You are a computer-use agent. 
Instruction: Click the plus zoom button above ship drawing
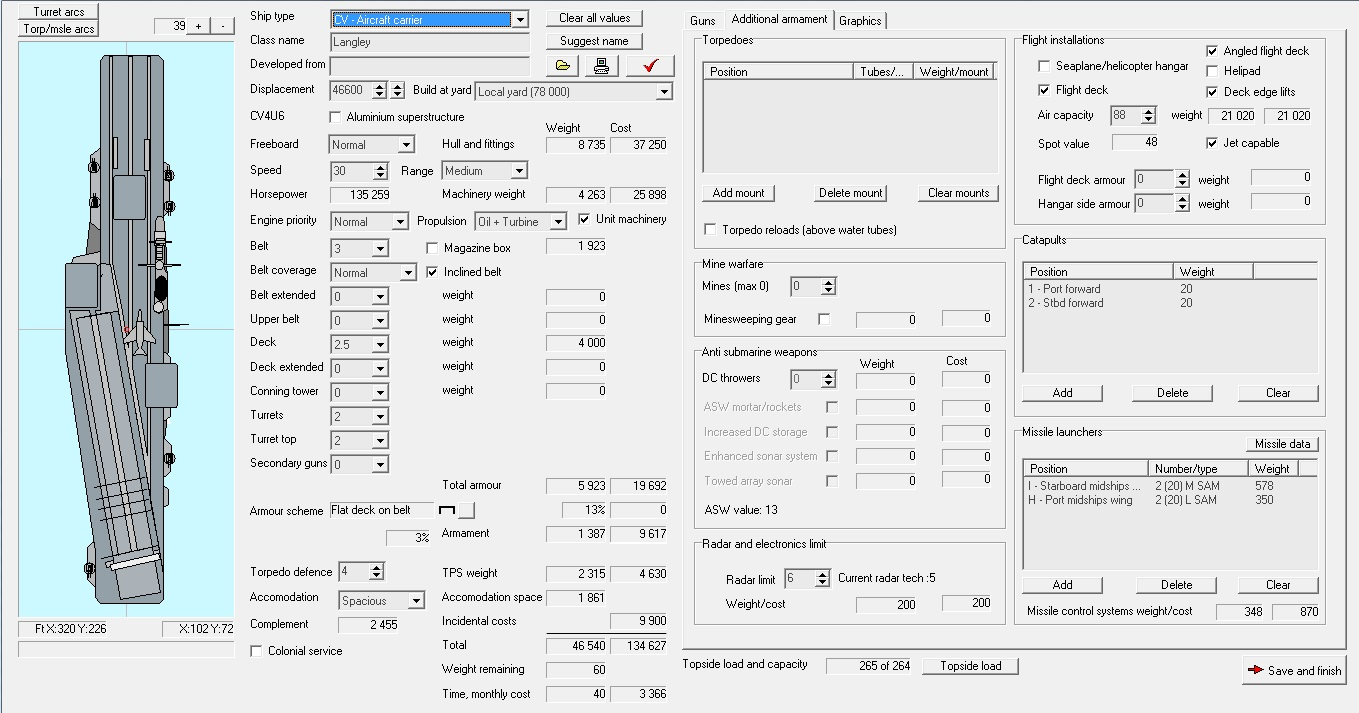tap(197, 26)
